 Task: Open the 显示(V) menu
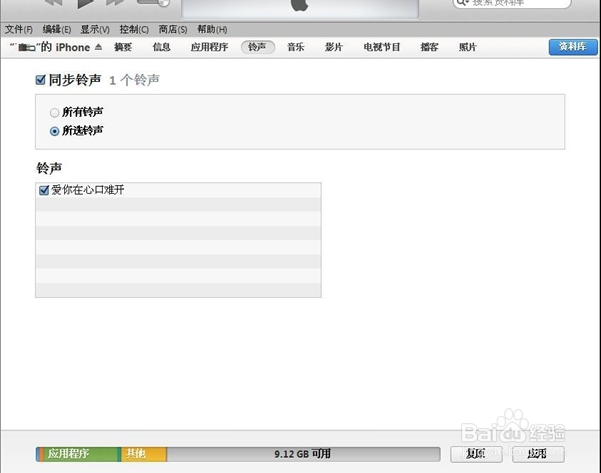95,30
